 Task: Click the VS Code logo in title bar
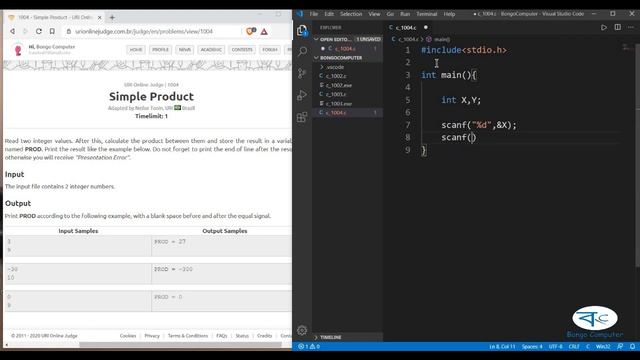click(300, 14)
